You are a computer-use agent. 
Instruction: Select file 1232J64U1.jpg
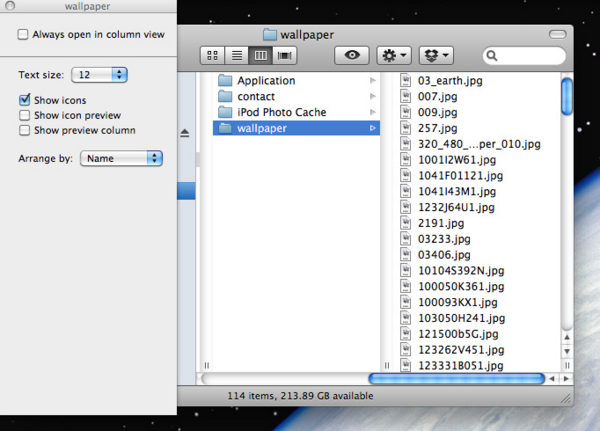pyautogui.click(x=456, y=207)
